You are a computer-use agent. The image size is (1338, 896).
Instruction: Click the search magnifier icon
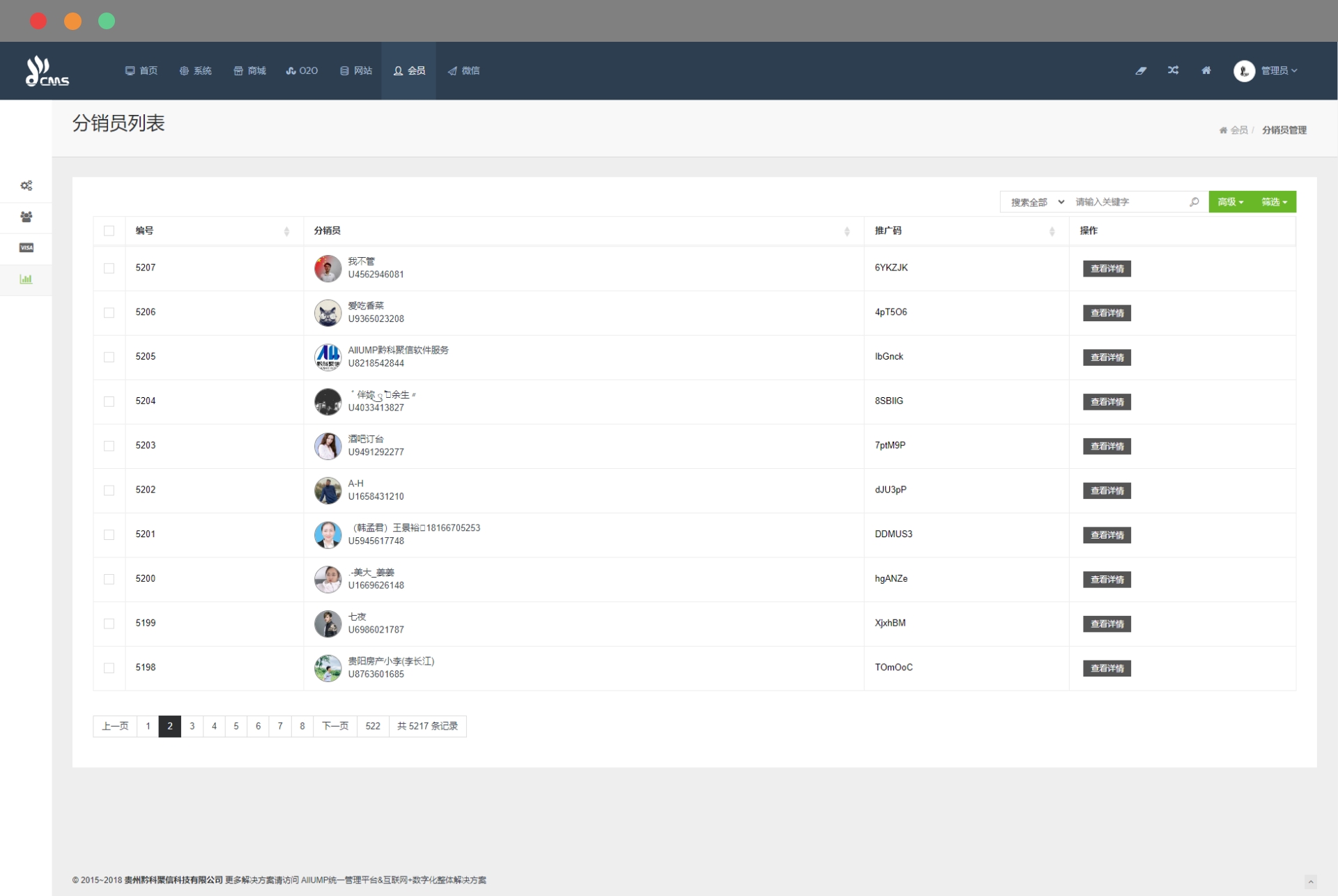1194,202
